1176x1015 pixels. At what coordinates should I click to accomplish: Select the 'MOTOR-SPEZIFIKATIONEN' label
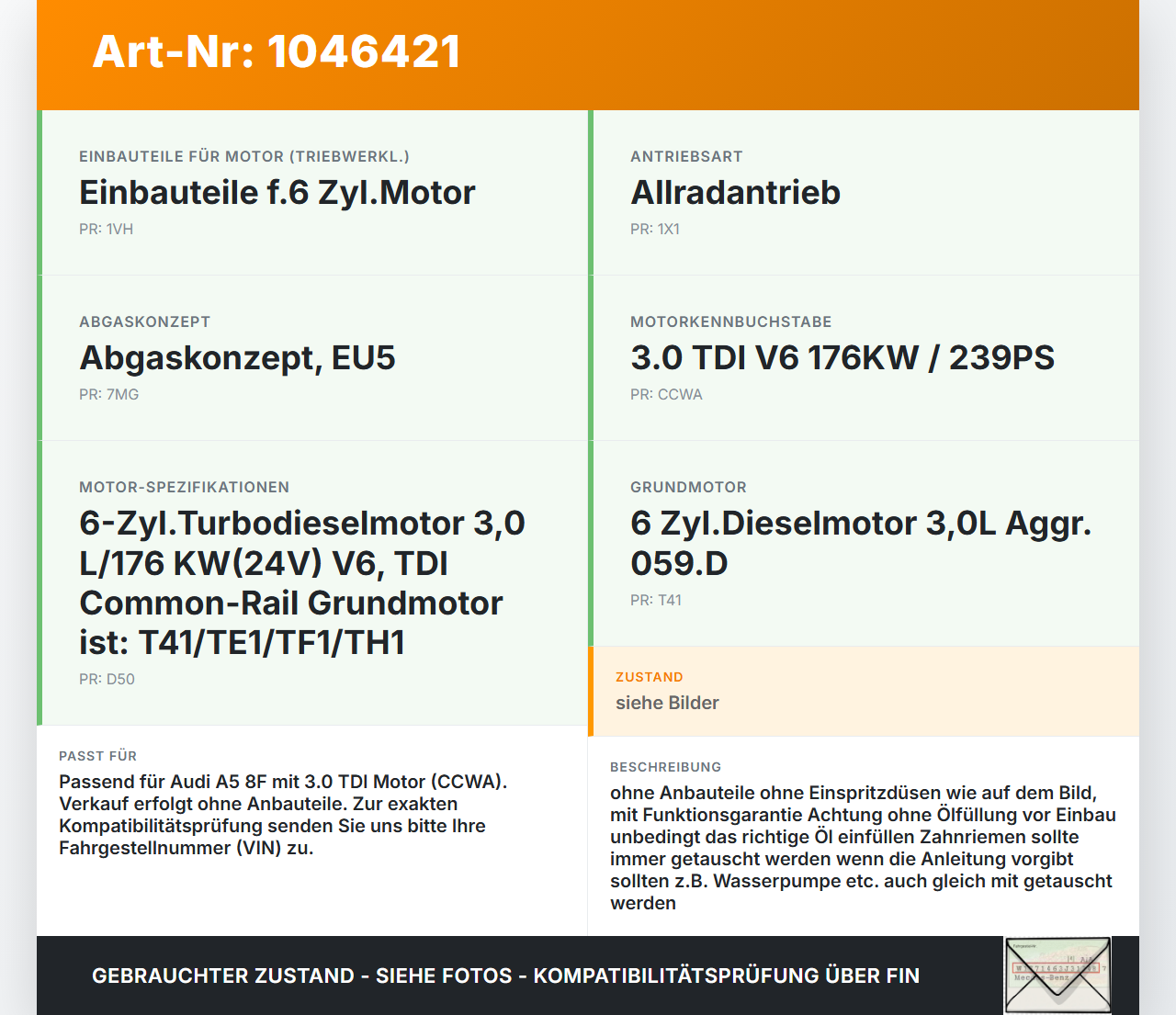click(x=184, y=487)
